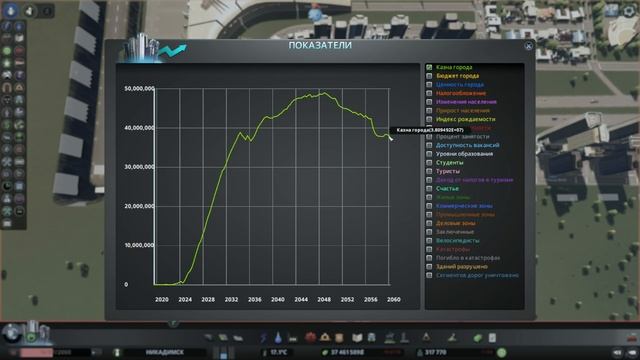The image size is (640, 360).
Task: Click the info views button in top-left corner
Action: 11,10
